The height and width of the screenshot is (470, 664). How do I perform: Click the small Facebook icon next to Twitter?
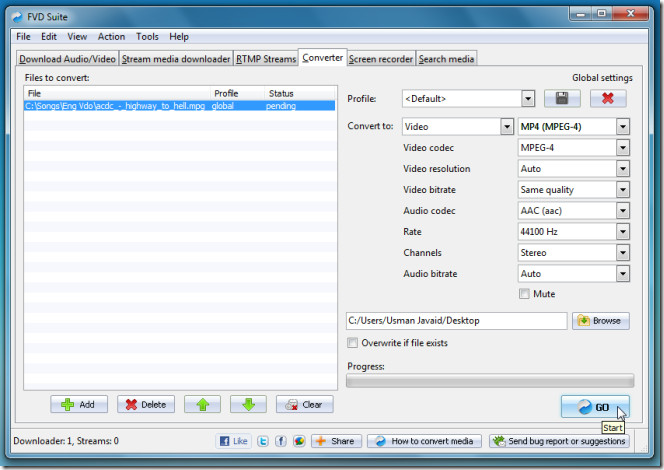pos(280,441)
